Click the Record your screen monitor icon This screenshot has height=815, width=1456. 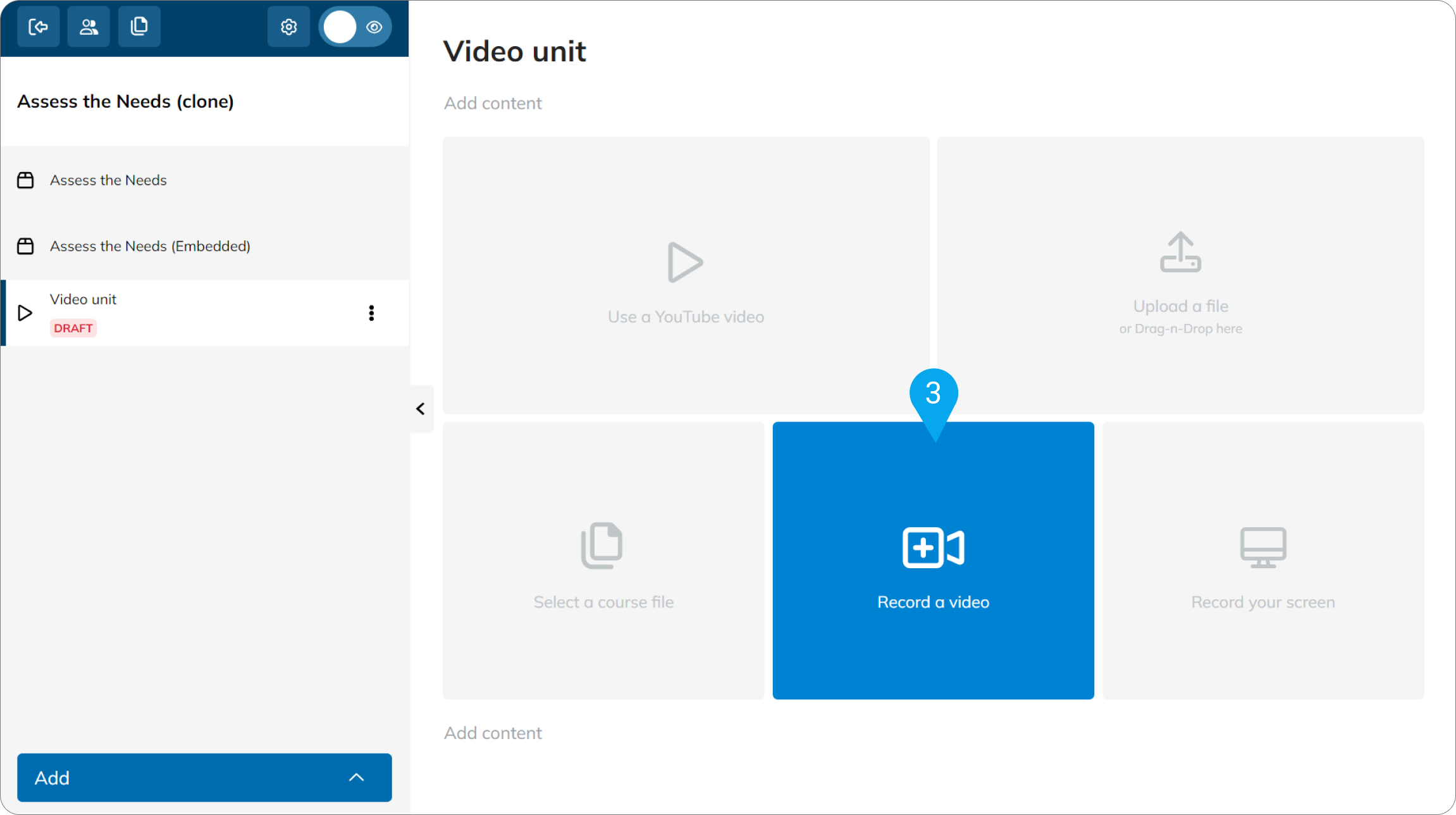click(x=1263, y=547)
